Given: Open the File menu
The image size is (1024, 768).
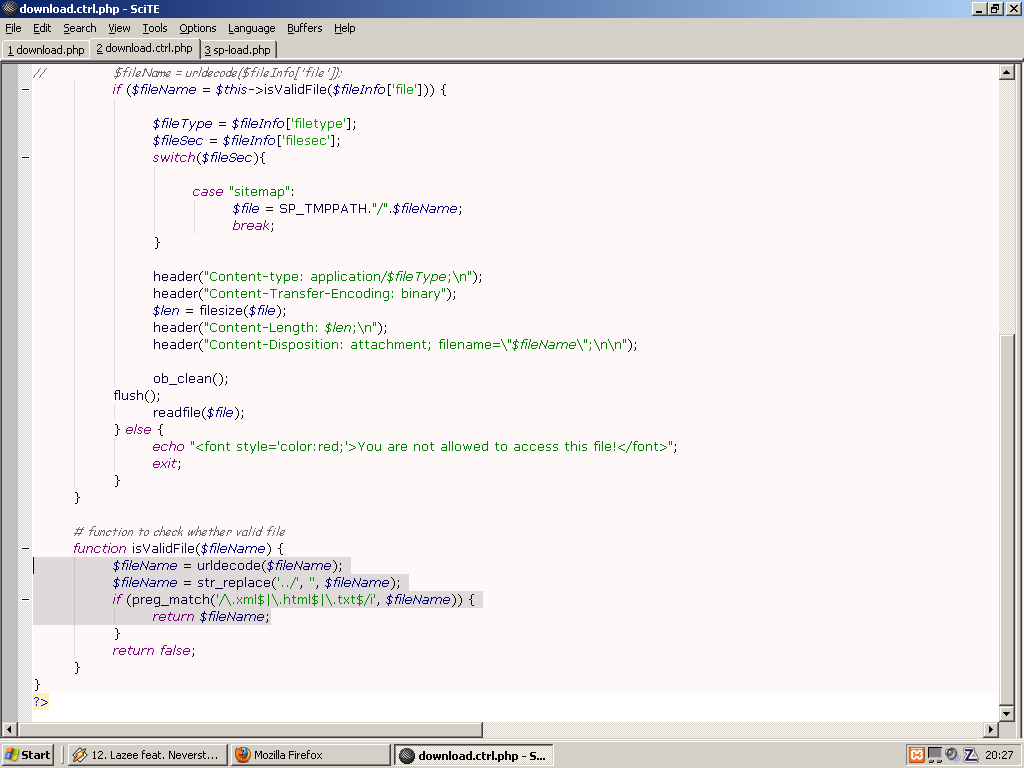Looking at the screenshot, I should 13,28.
